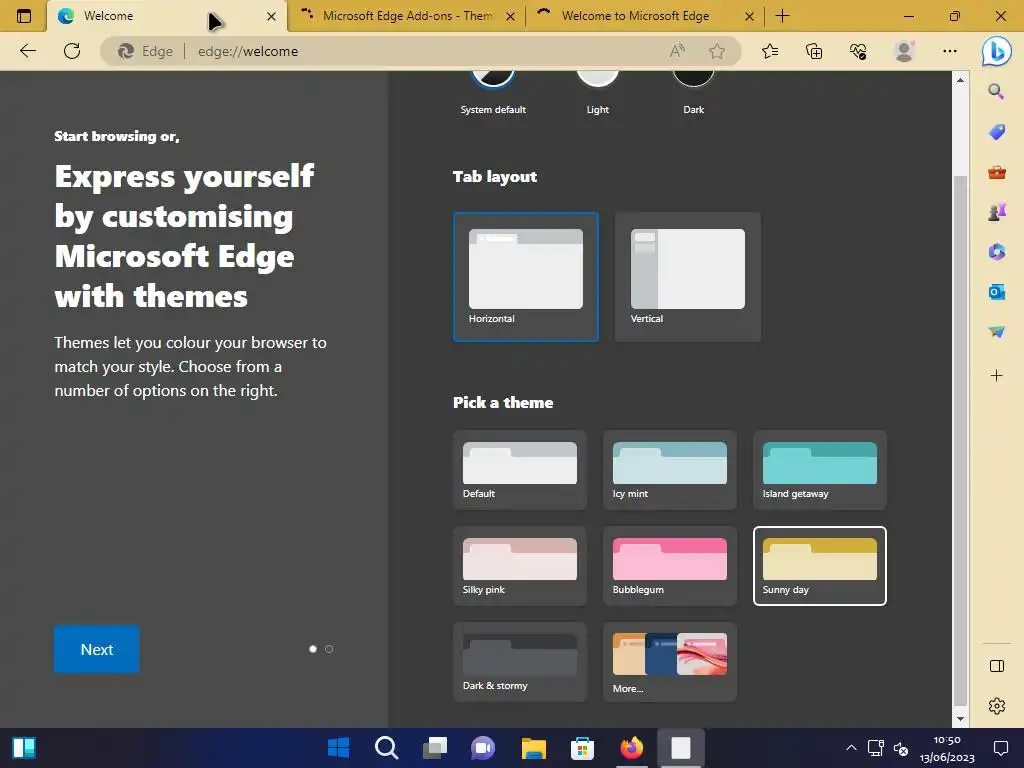Pick the Dark & stormy theme

[520, 662]
